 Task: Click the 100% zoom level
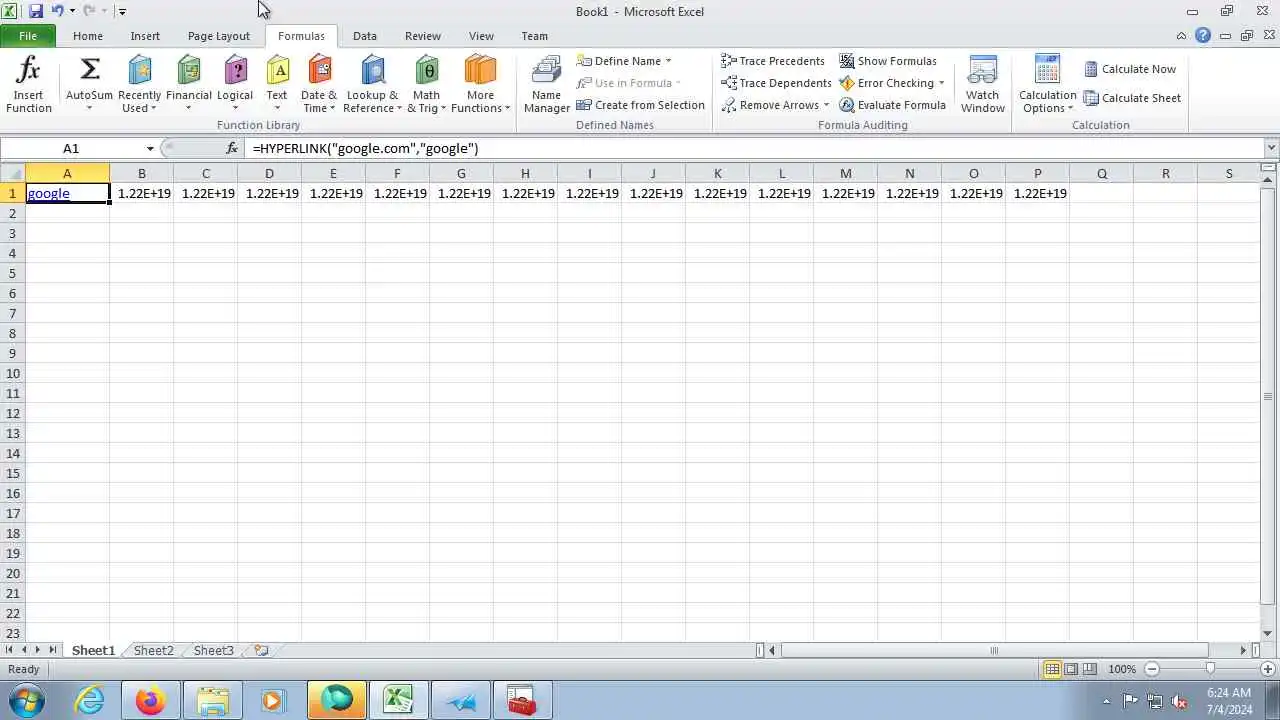click(1122, 669)
